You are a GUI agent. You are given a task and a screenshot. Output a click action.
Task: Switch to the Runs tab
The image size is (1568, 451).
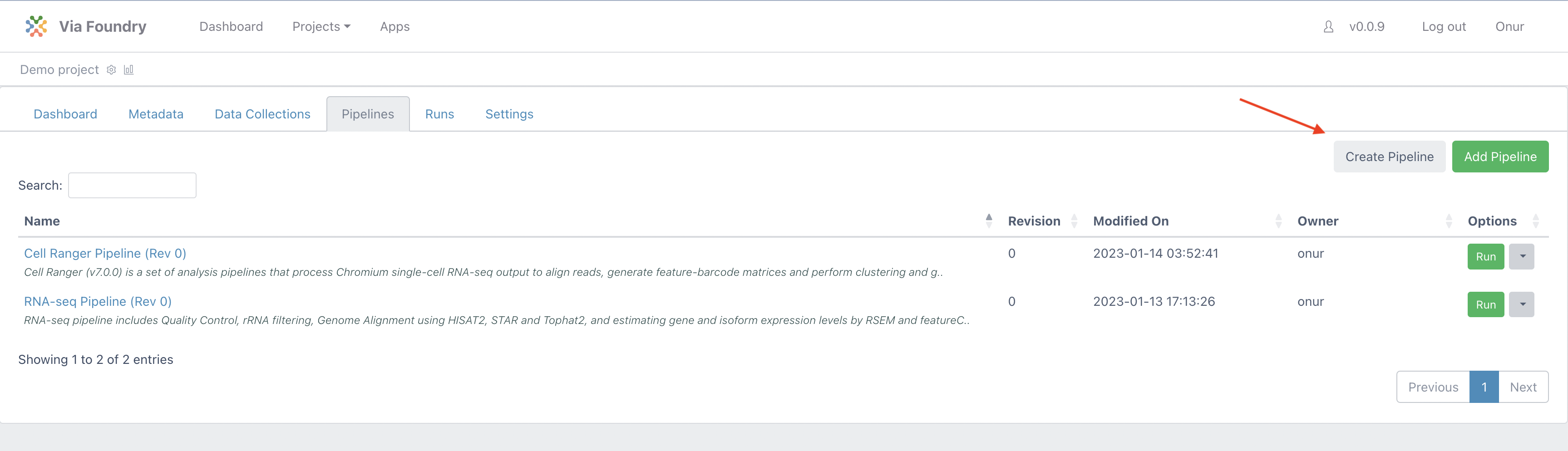coord(439,114)
